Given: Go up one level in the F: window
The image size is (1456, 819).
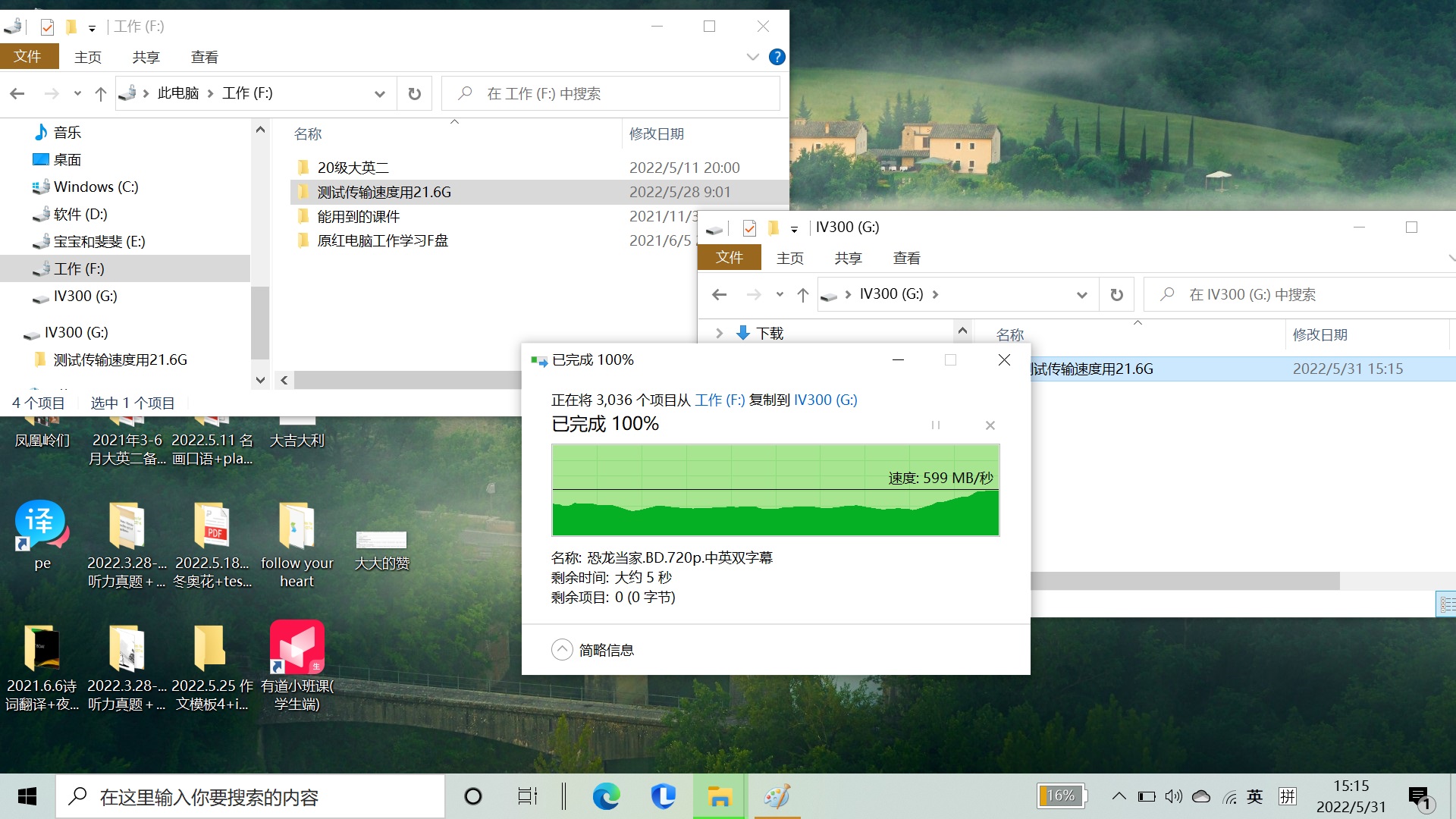Looking at the screenshot, I should tap(100, 93).
